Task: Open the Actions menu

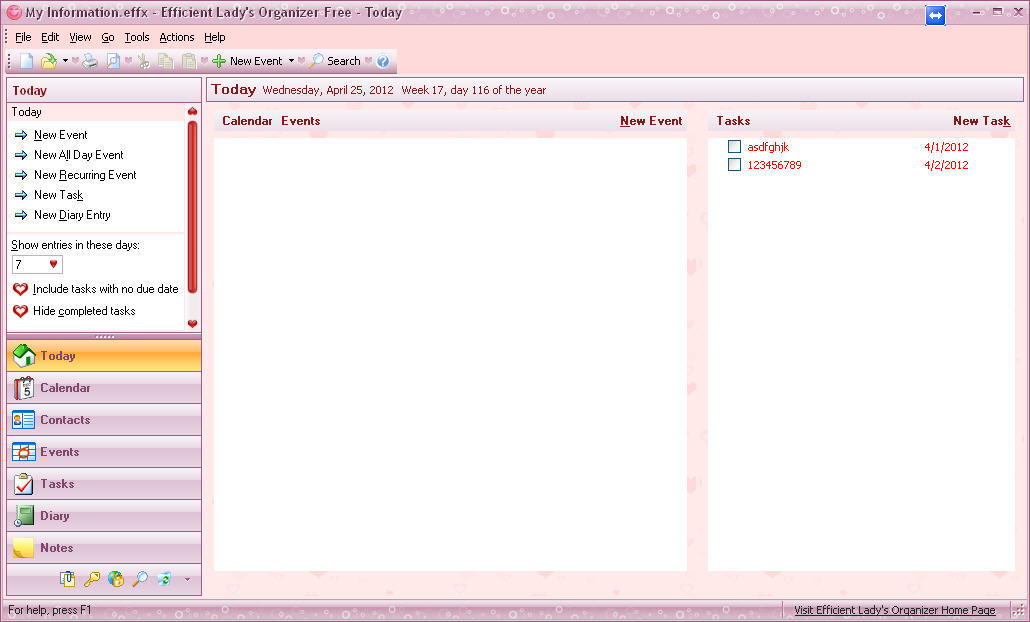Action: click(x=176, y=37)
